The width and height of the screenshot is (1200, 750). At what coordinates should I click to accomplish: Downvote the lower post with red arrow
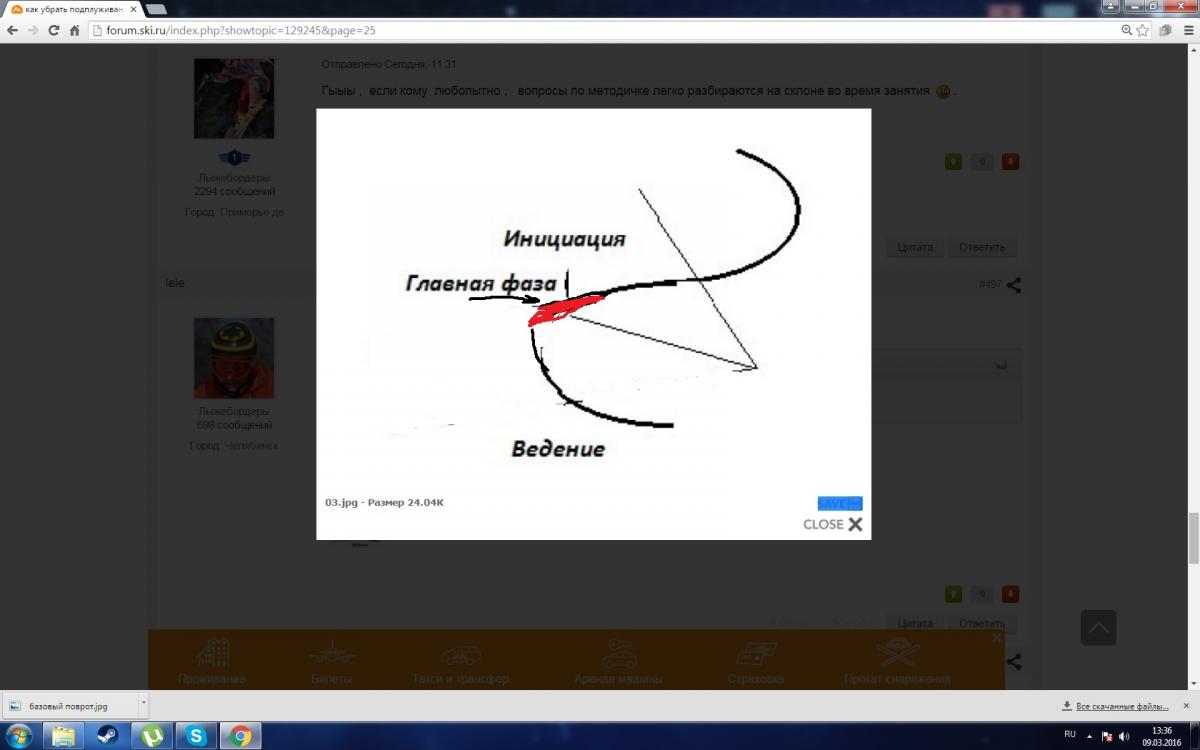pyautogui.click(x=1010, y=594)
